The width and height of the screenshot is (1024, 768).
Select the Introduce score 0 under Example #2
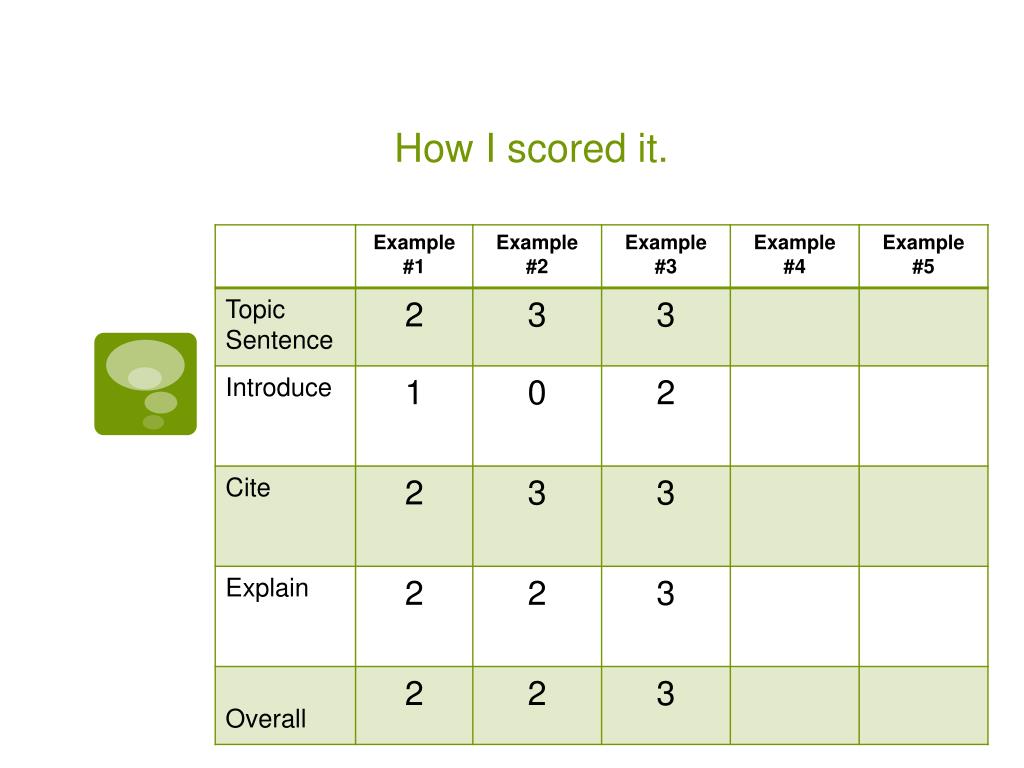point(537,393)
